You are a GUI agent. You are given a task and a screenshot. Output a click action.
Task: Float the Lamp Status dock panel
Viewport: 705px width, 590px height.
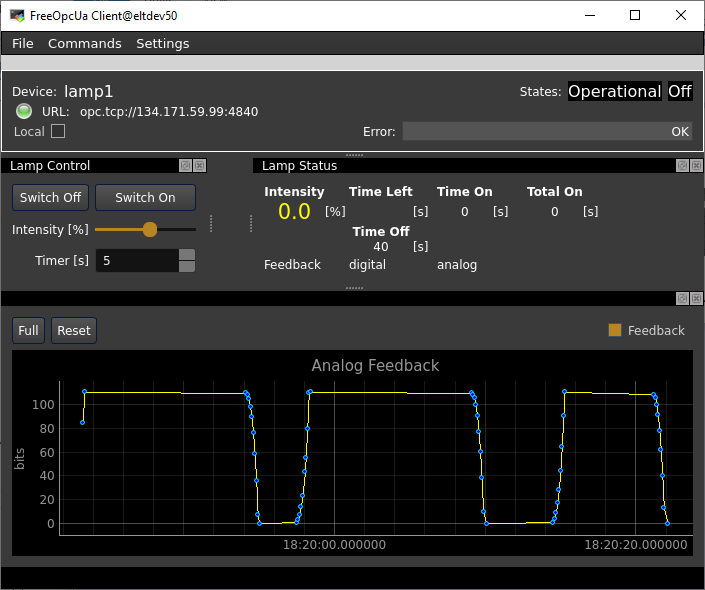coord(682,166)
